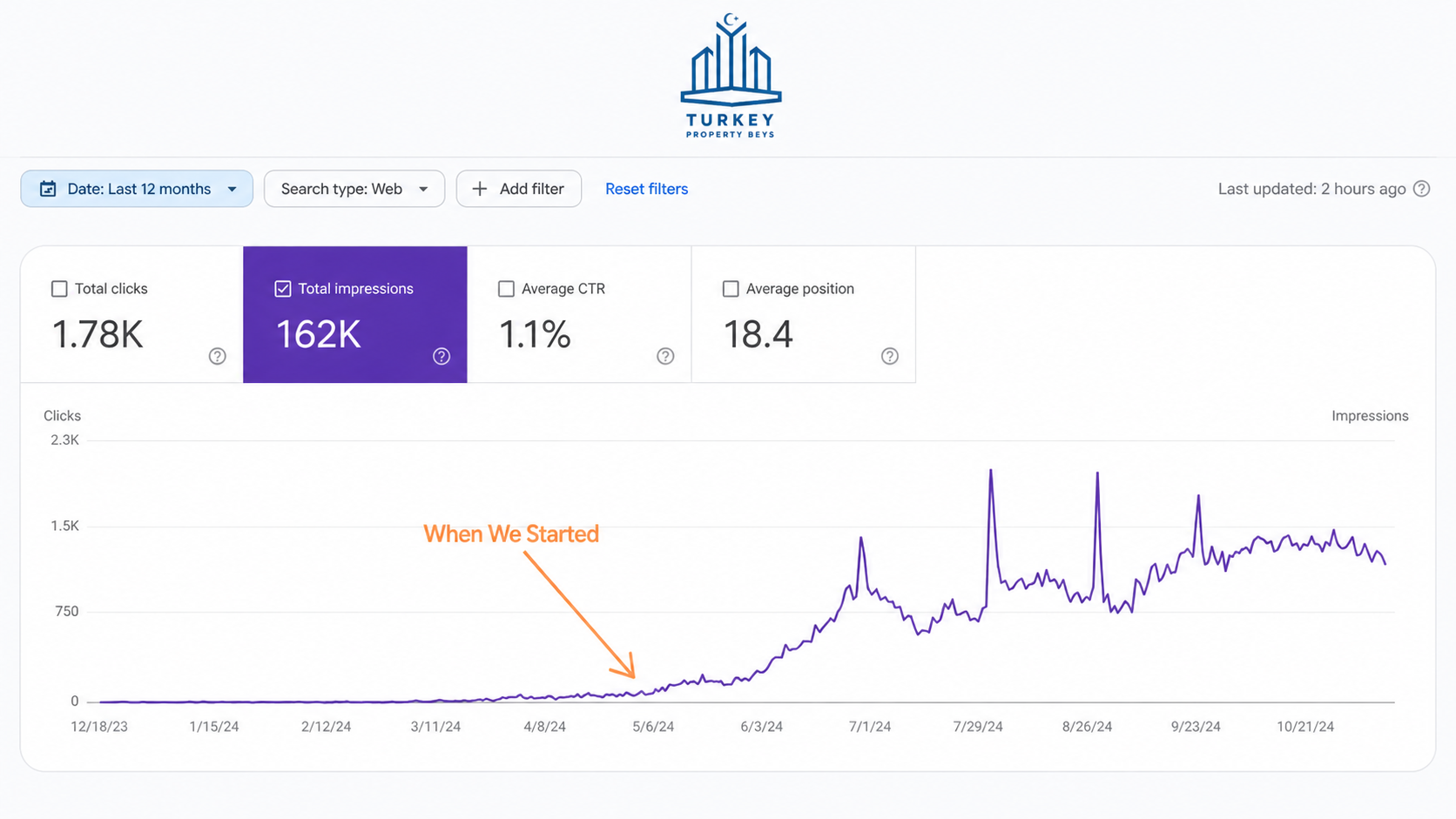Open help icon in Average position card
Screen dimensions: 1456x819
pos(889,356)
